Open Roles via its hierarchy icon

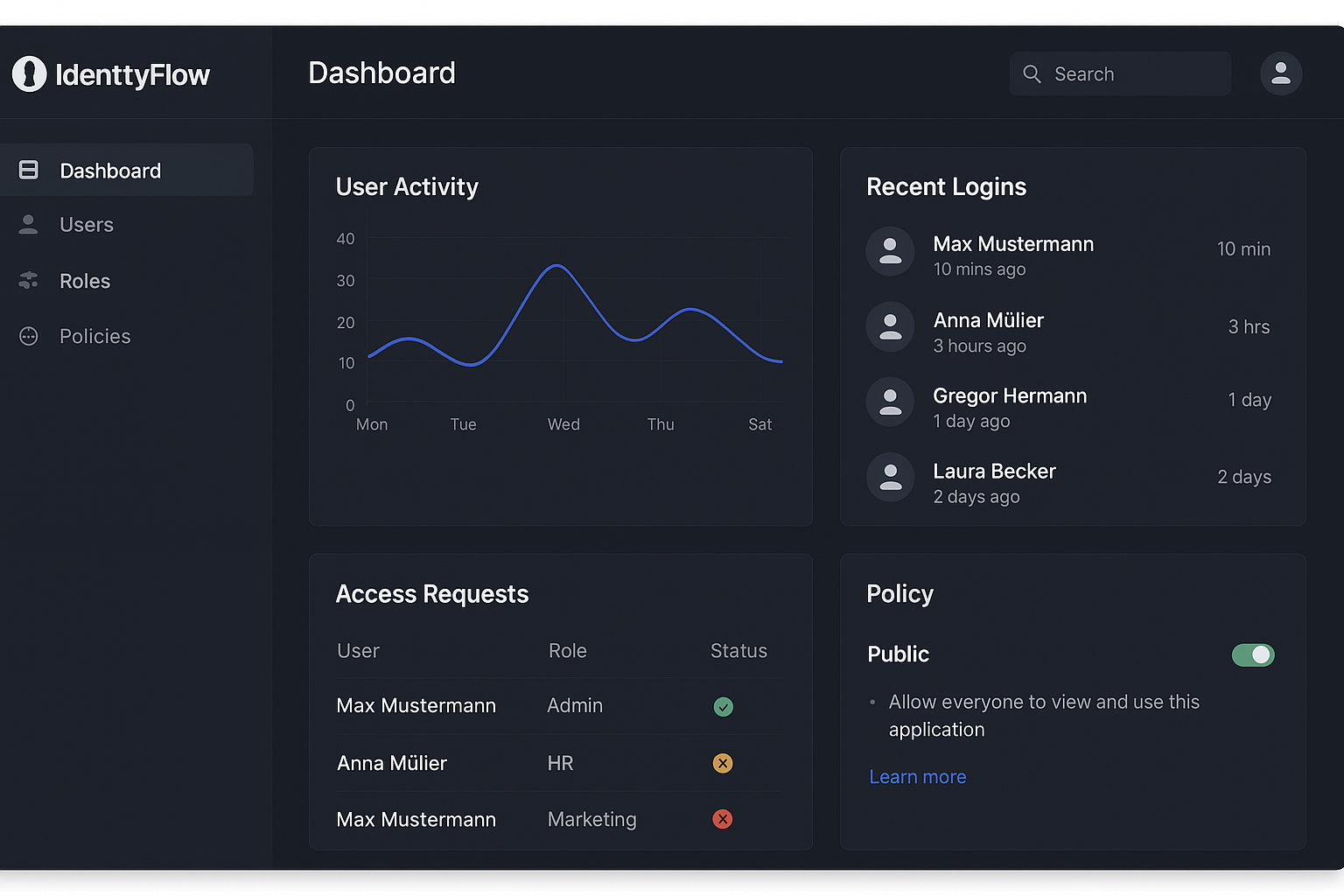pos(29,281)
